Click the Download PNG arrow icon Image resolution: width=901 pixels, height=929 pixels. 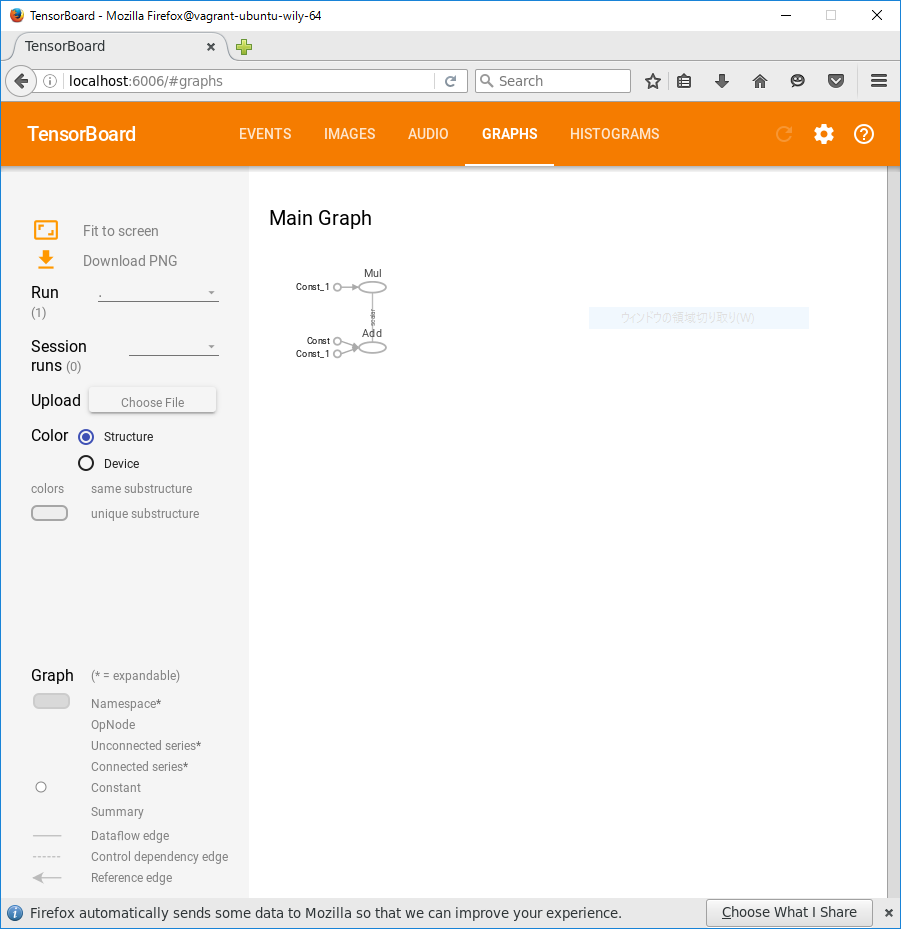click(46, 260)
